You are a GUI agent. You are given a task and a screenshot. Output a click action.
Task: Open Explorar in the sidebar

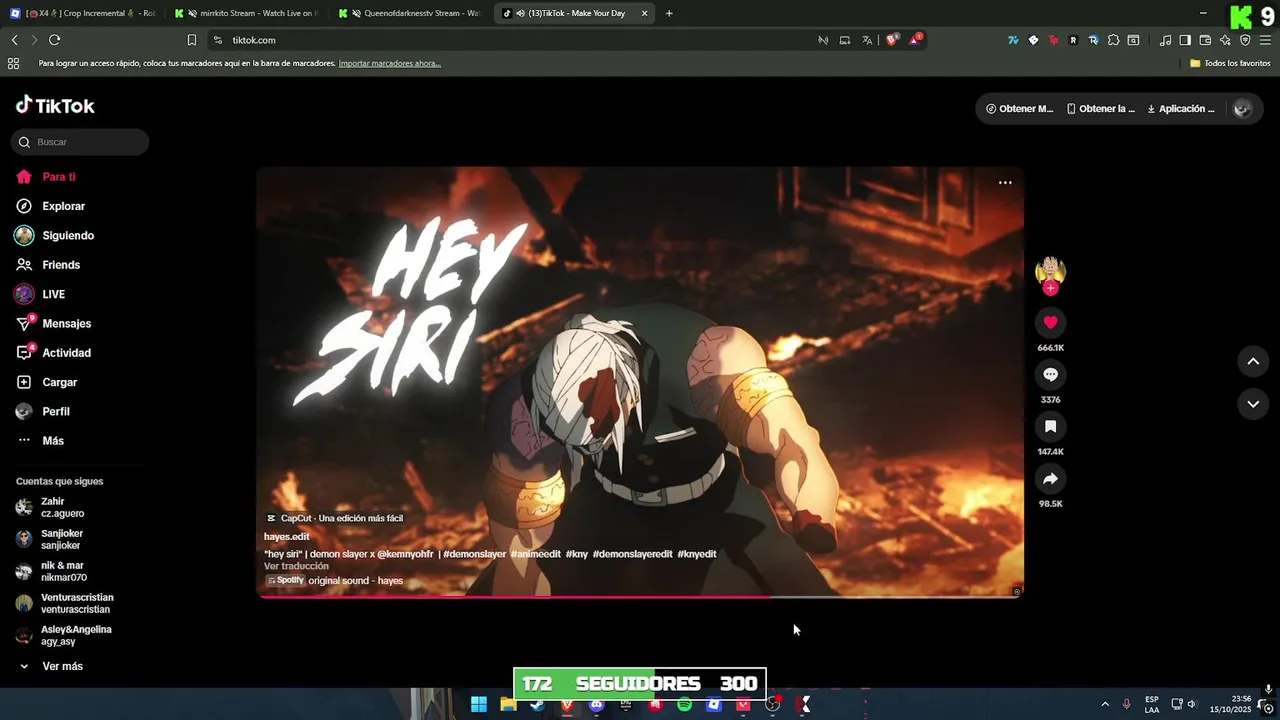tap(51, 206)
